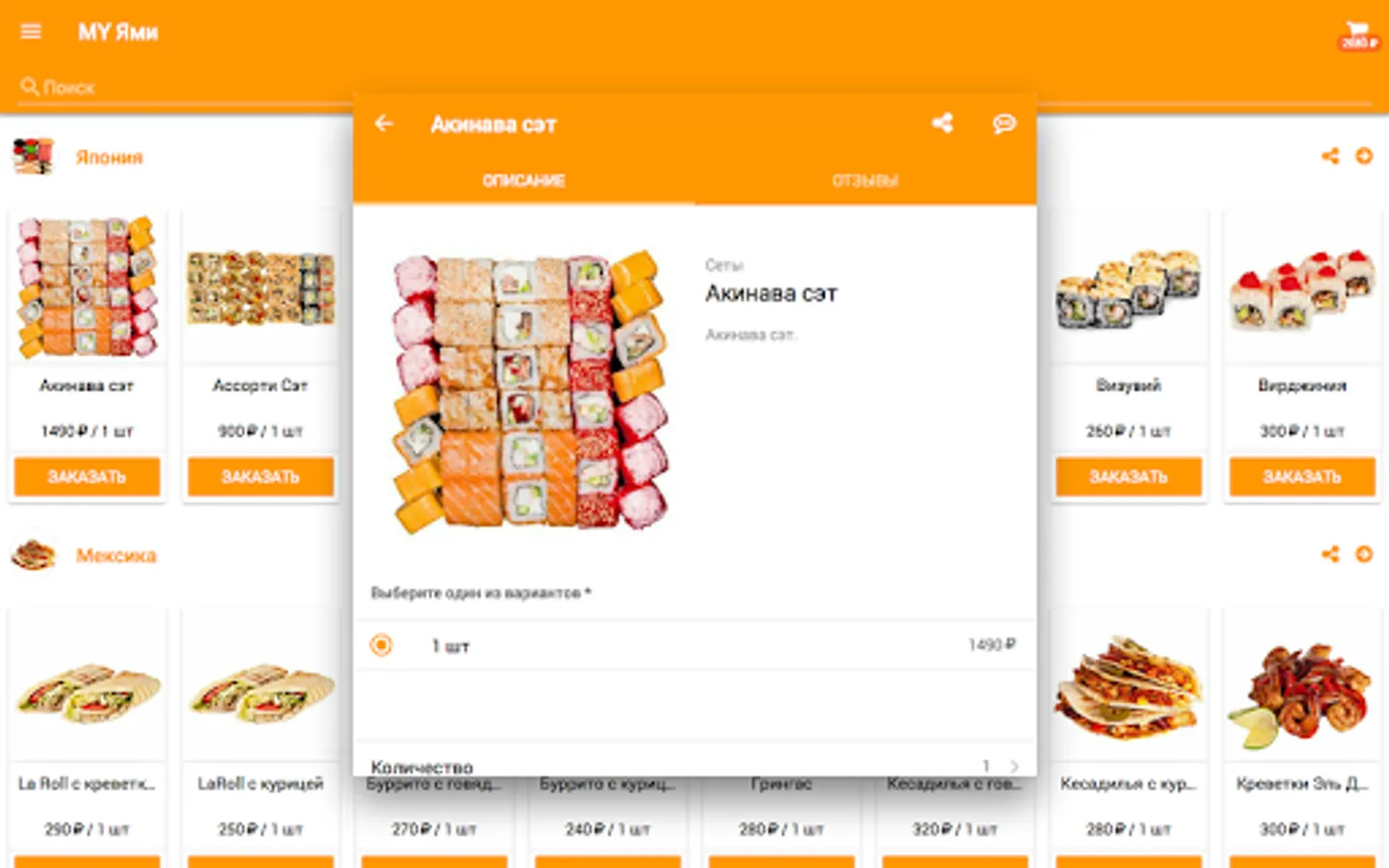Open the hamburger navigation menu
The height and width of the screenshot is (868, 1389).
(31, 32)
